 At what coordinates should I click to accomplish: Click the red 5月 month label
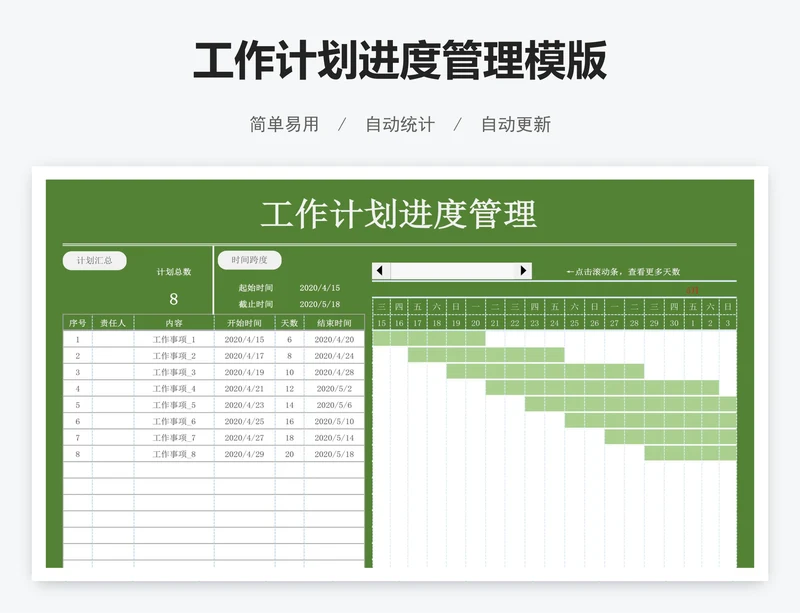point(692,290)
